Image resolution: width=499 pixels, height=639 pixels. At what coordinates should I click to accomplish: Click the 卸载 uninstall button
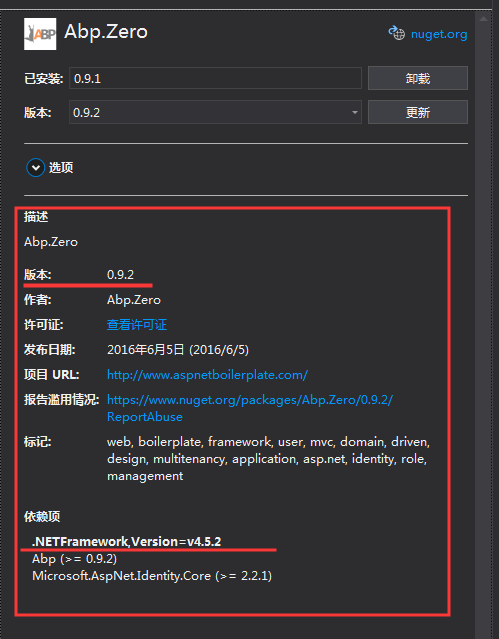(418, 78)
